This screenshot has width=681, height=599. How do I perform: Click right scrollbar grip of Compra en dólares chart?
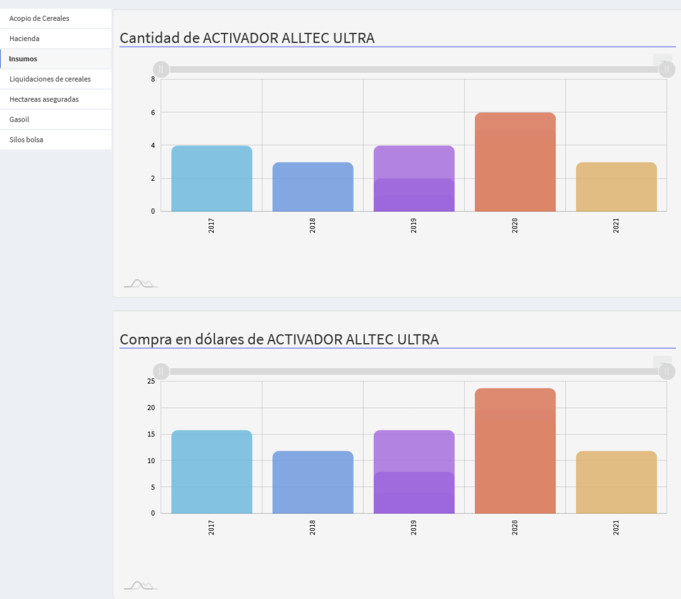[667, 371]
